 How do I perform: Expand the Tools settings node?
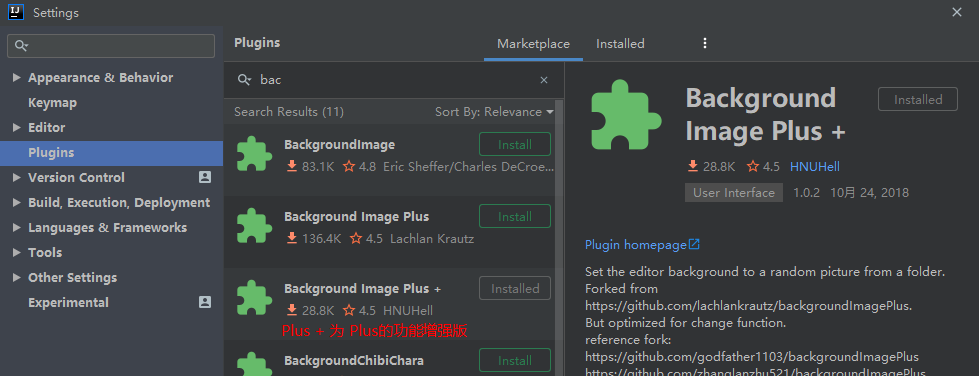point(17,252)
